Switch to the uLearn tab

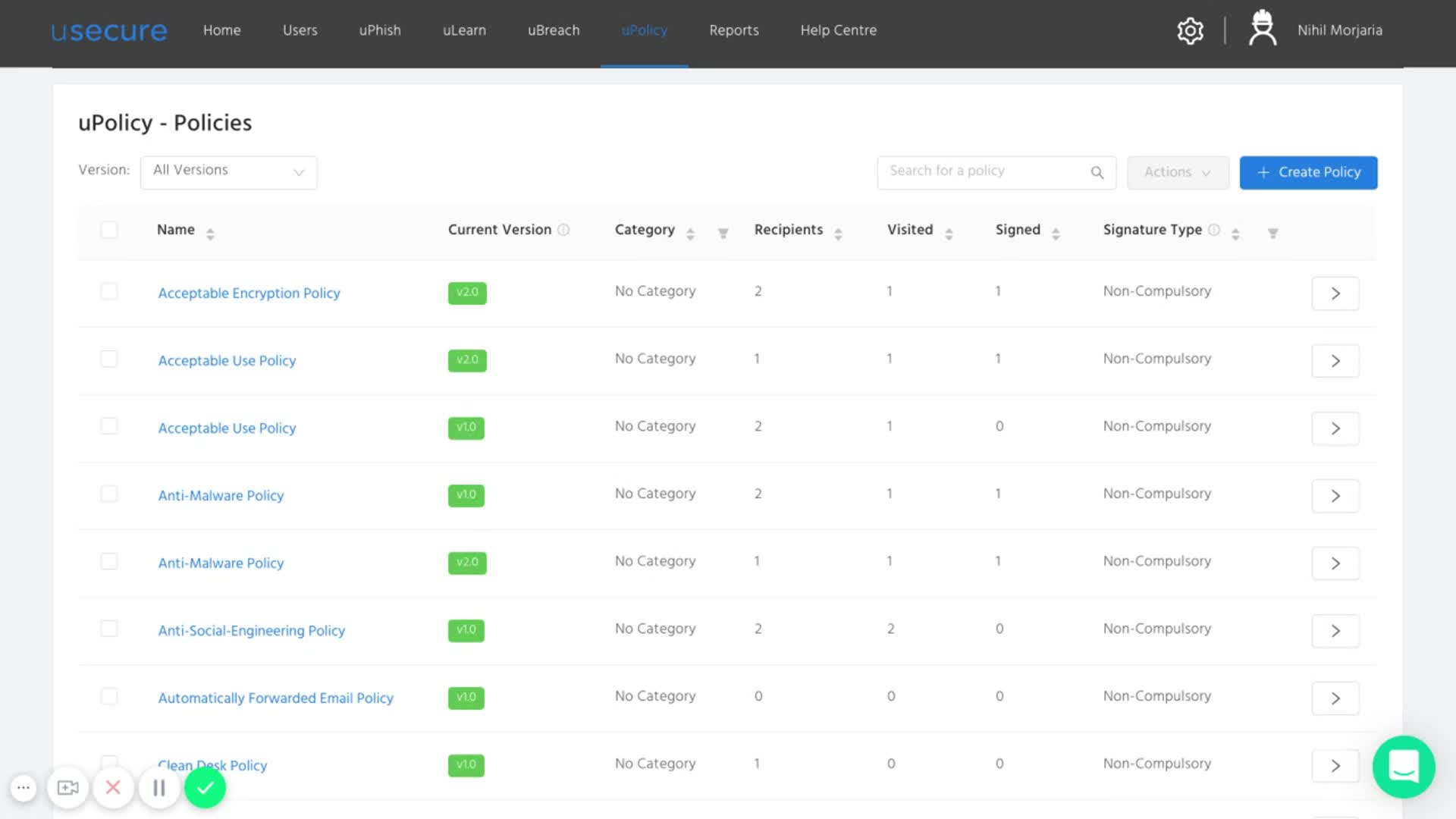click(464, 30)
